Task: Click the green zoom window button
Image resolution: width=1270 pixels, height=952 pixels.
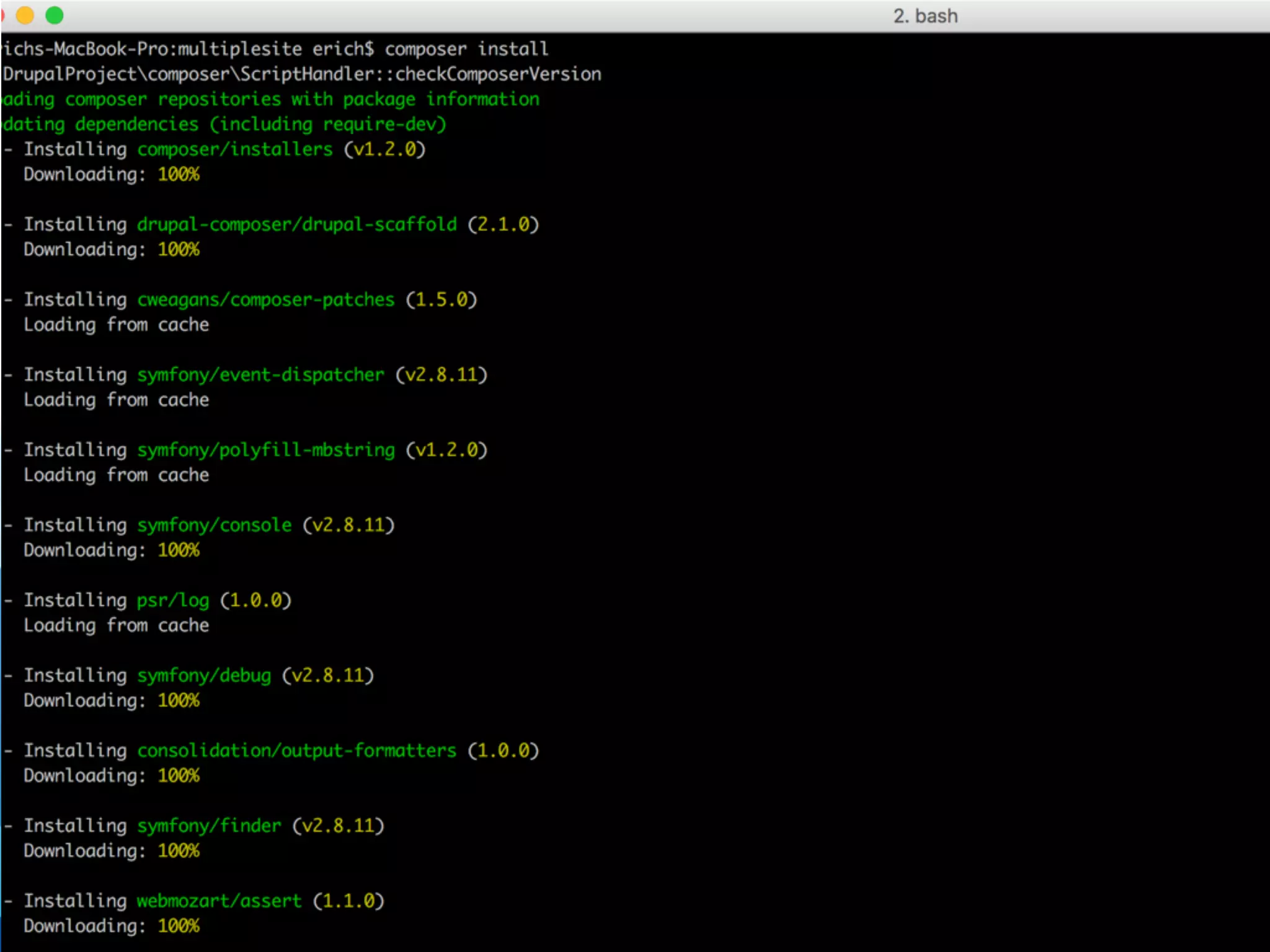Action: click(x=55, y=15)
